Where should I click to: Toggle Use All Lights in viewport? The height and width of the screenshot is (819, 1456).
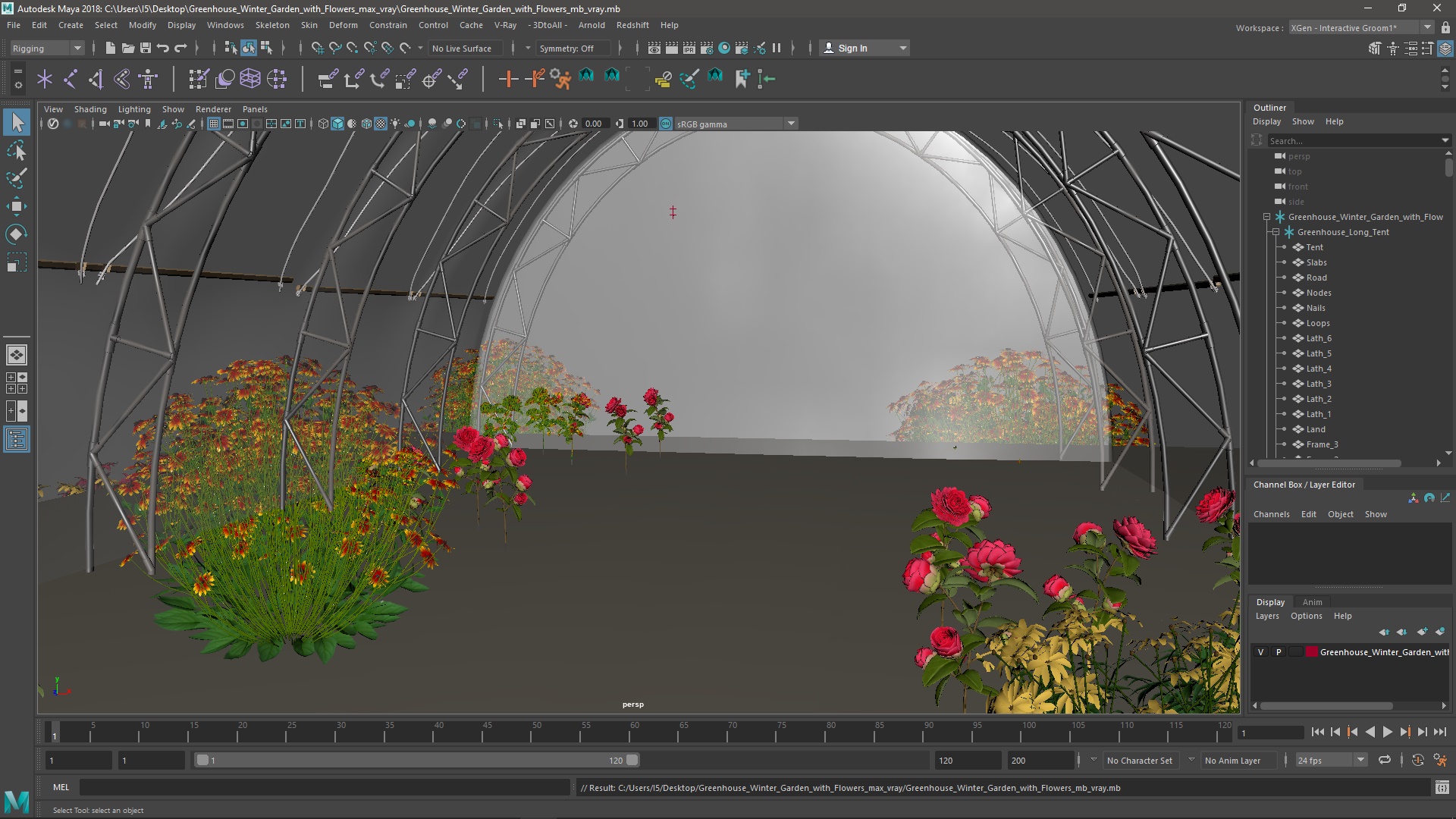395,124
